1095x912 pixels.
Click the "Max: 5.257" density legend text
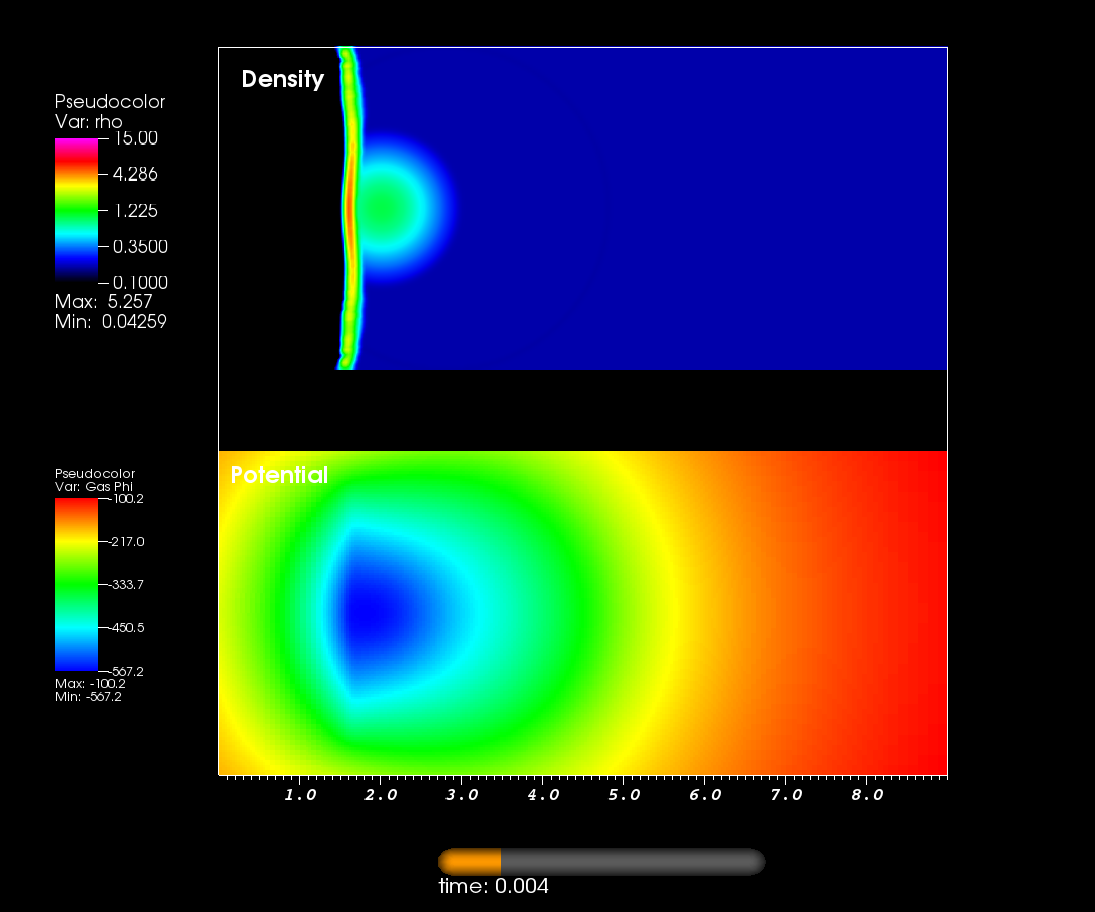[103, 302]
